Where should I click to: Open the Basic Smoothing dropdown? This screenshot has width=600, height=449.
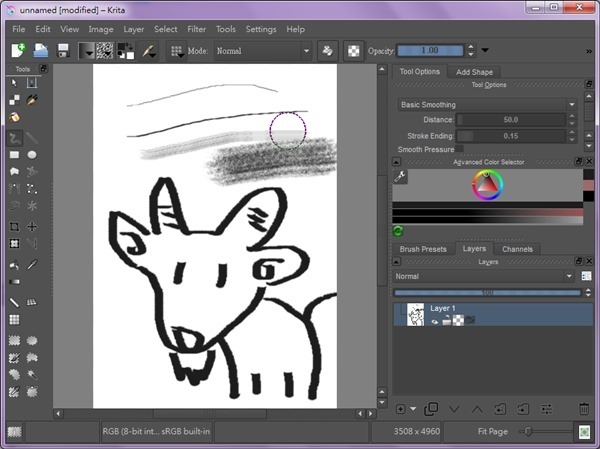pyautogui.click(x=487, y=104)
